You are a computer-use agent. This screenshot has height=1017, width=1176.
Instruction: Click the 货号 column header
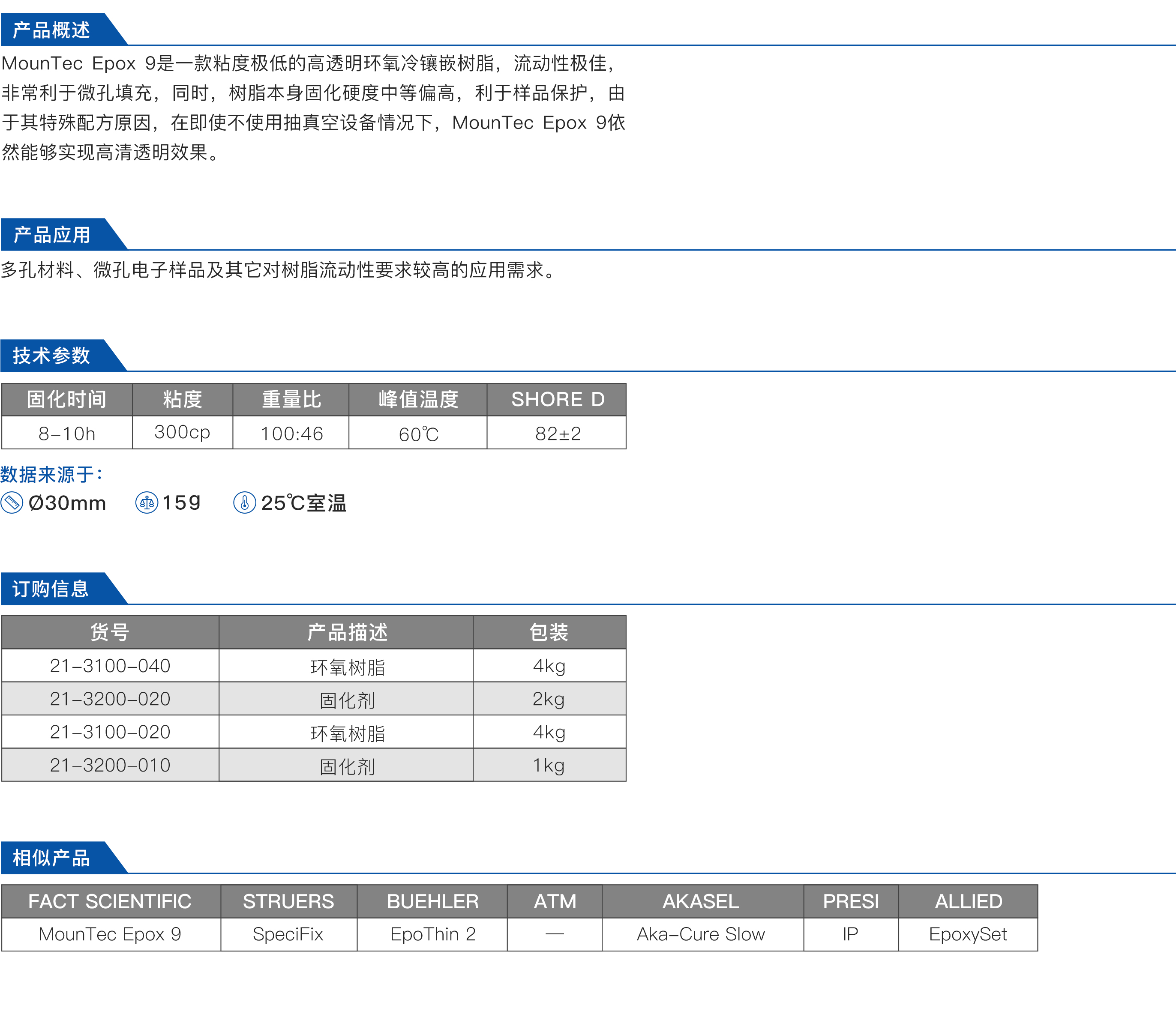(110, 632)
